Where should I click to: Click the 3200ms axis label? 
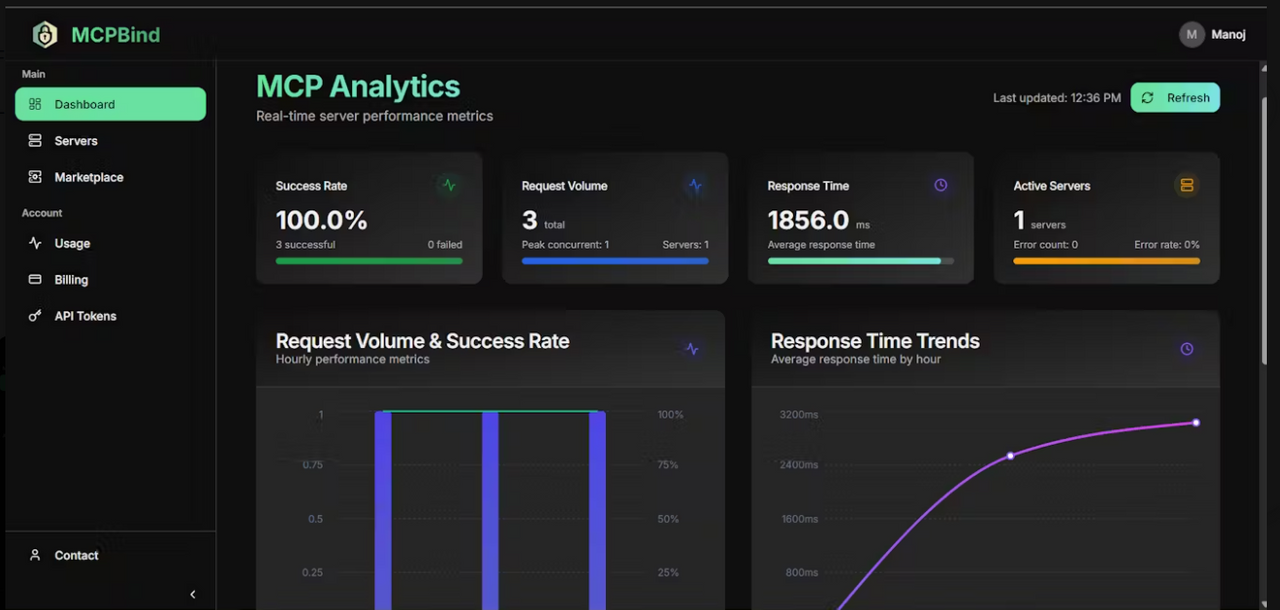[x=799, y=414]
